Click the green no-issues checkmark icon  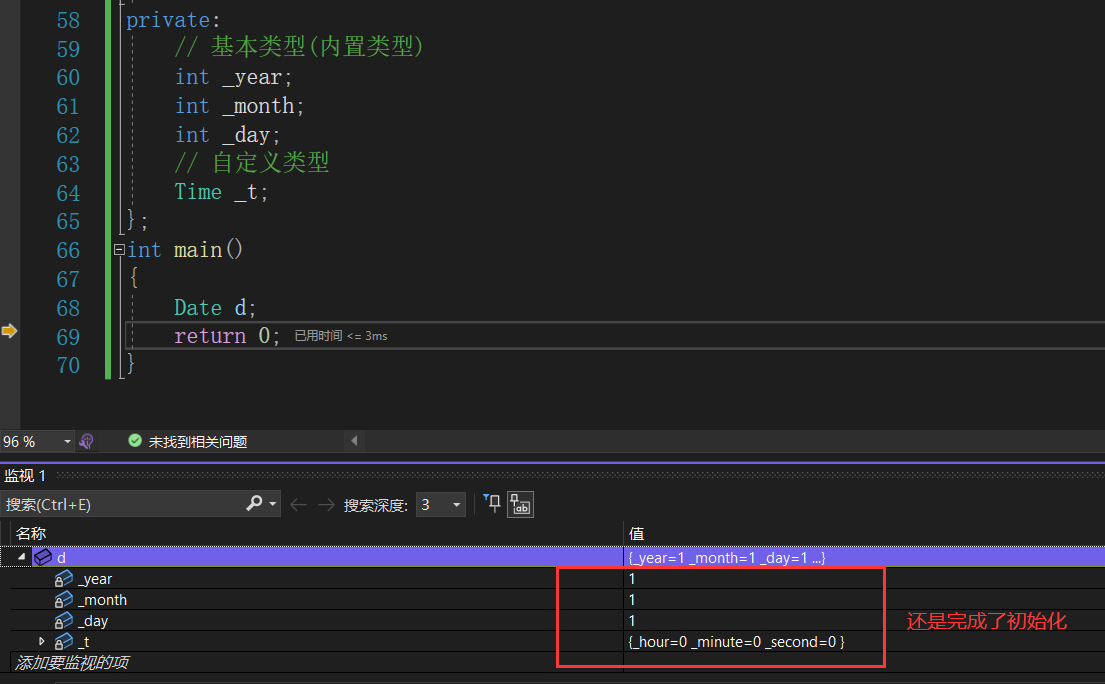tap(135, 441)
